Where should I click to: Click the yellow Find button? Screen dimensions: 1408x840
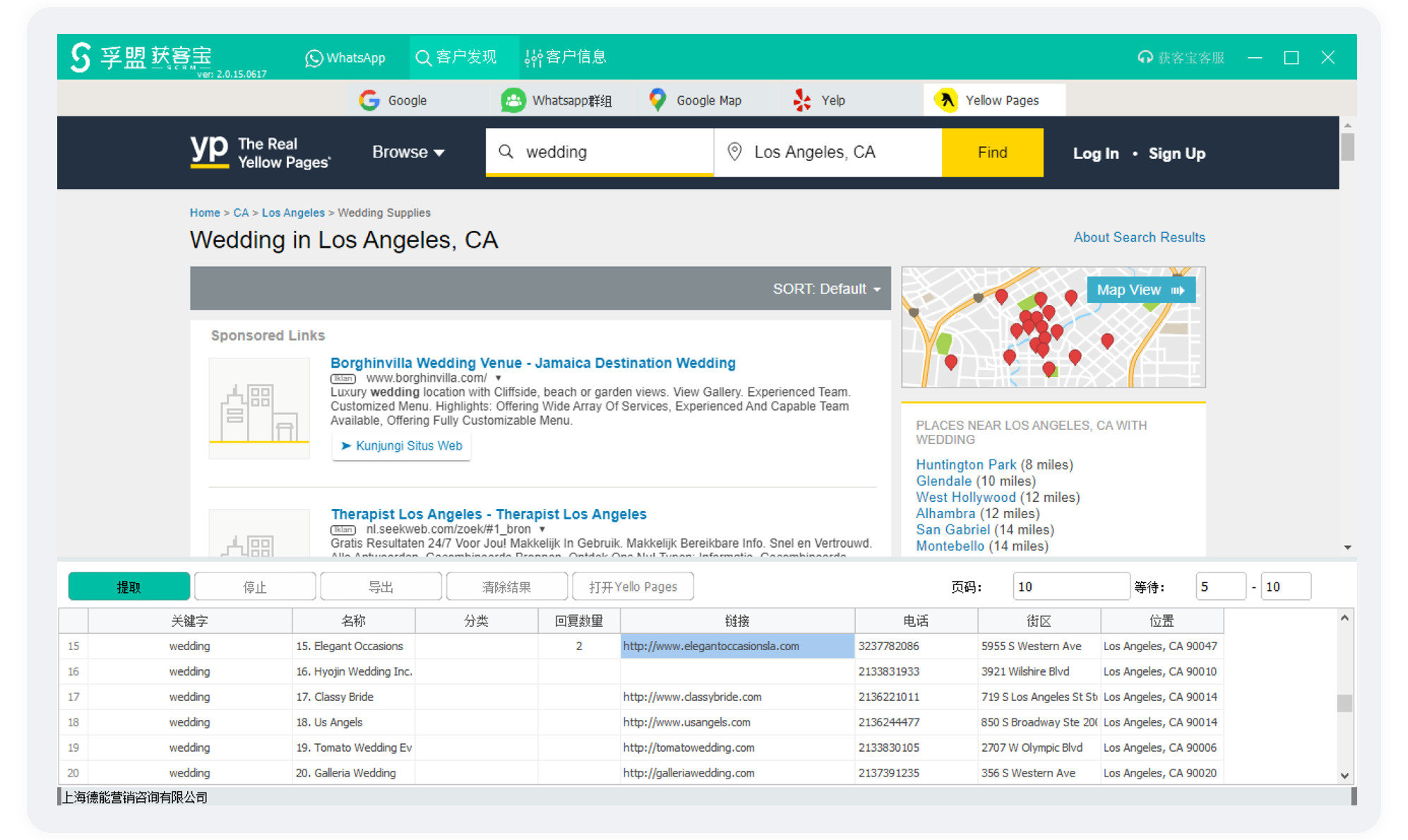(991, 152)
